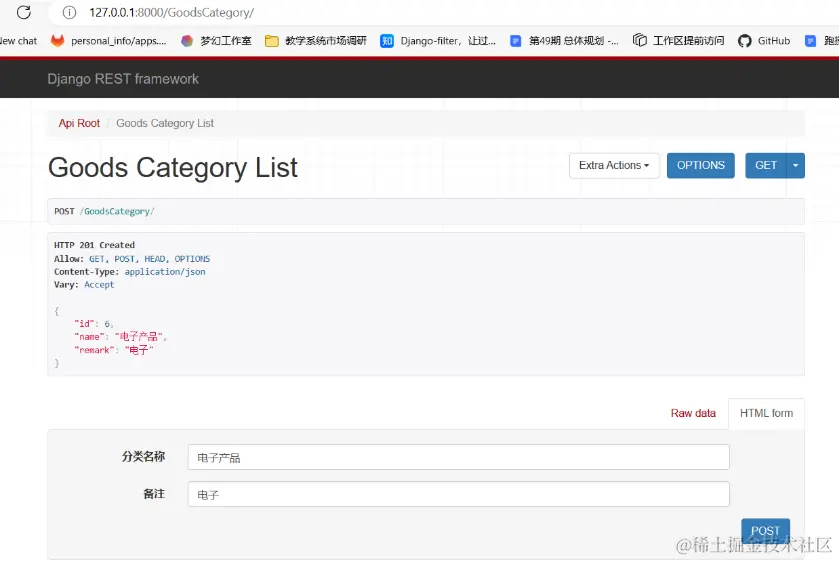The width and height of the screenshot is (839, 561).
Task: Open the personal_info/apps GitLab bookmark
Action: point(109,41)
